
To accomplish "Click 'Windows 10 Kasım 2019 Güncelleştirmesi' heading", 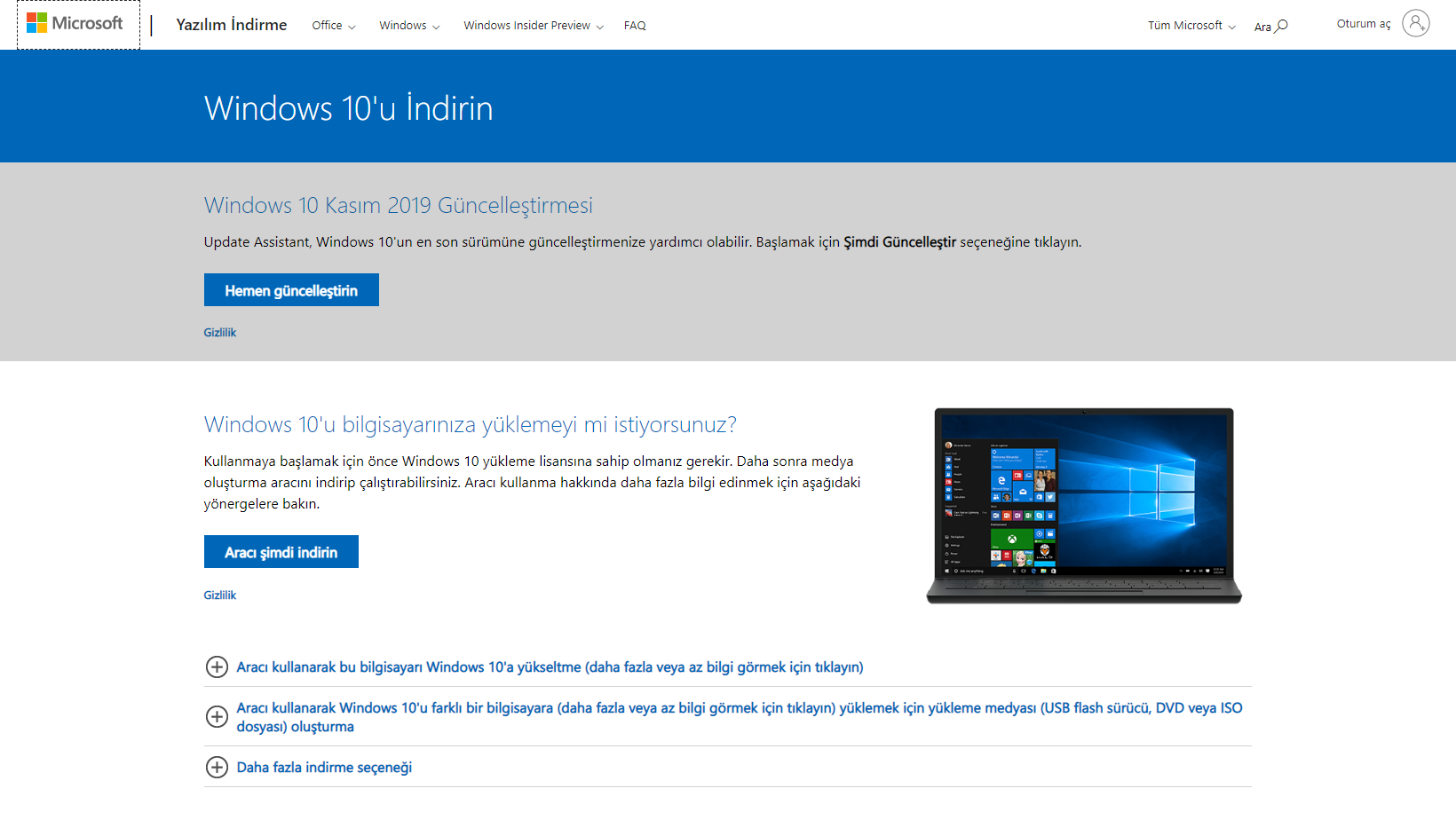I will click(399, 206).
